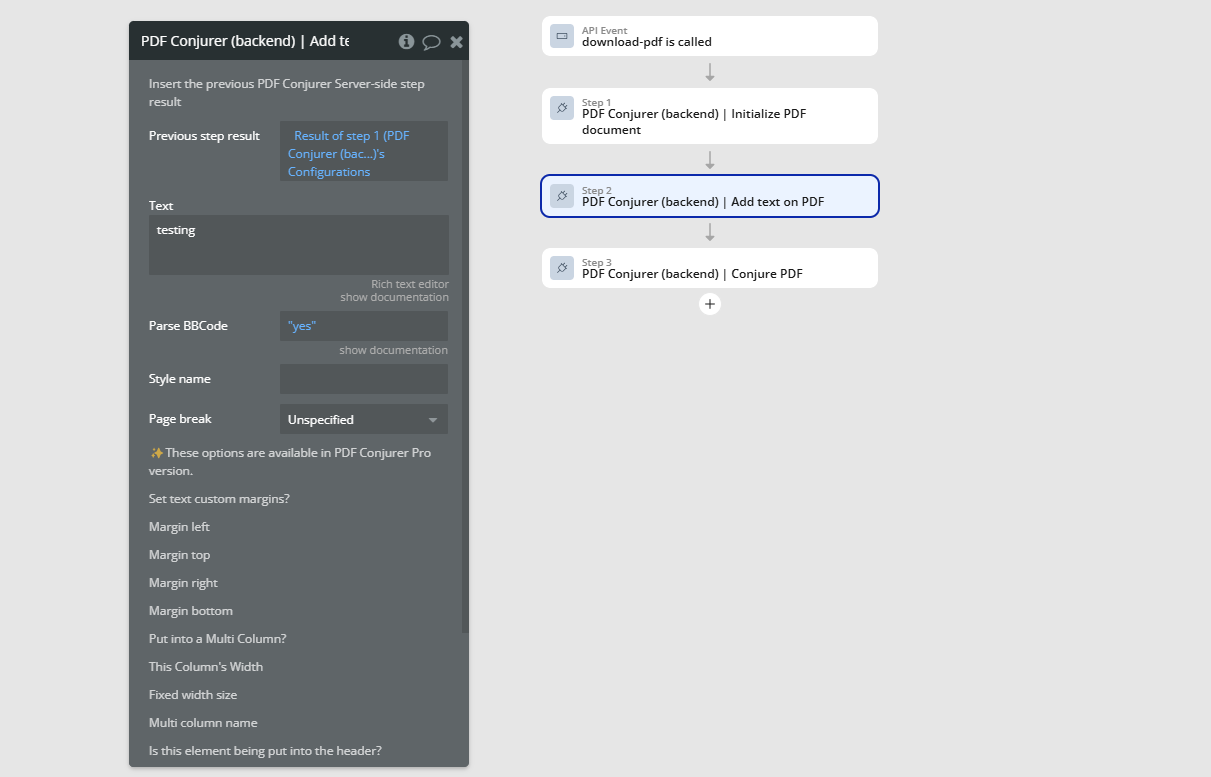Click the Fixed width size label
Image resolution: width=1211 pixels, height=777 pixels.
[193, 695]
